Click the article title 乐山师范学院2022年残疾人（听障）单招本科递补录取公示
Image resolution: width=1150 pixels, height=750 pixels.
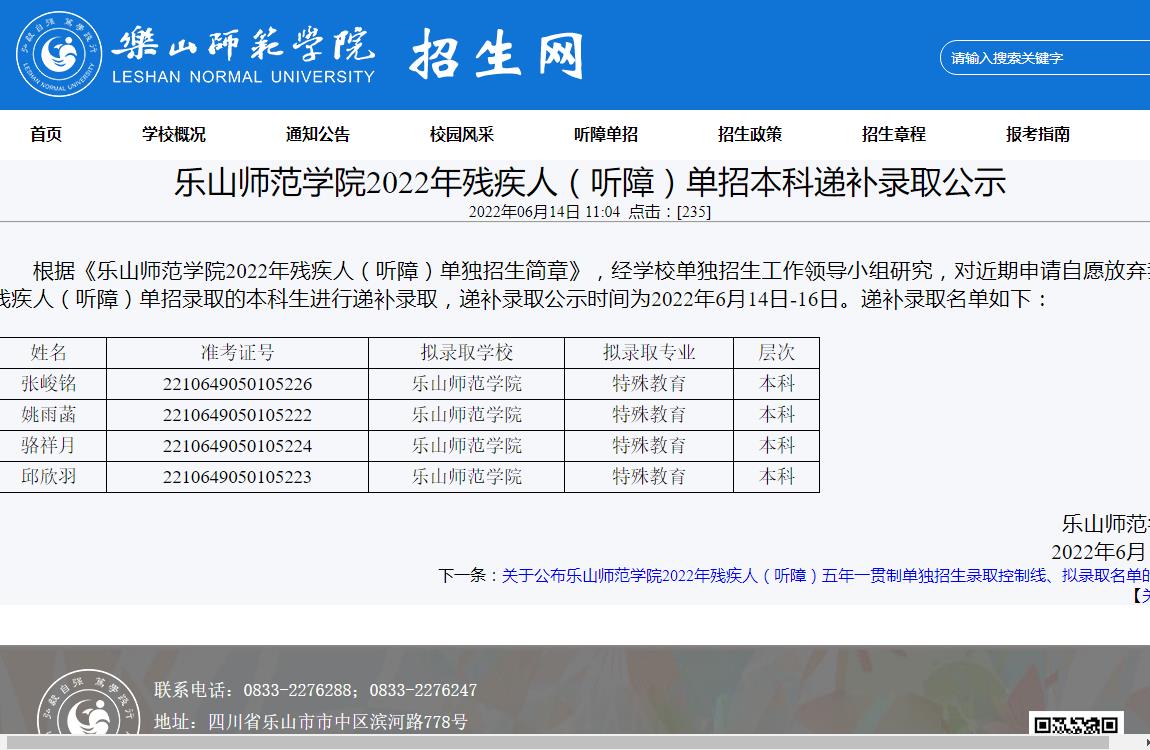(590, 183)
